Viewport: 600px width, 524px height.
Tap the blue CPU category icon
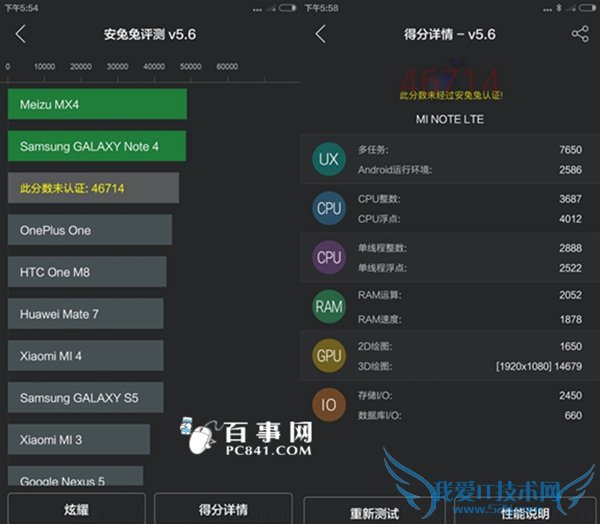(x=329, y=208)
